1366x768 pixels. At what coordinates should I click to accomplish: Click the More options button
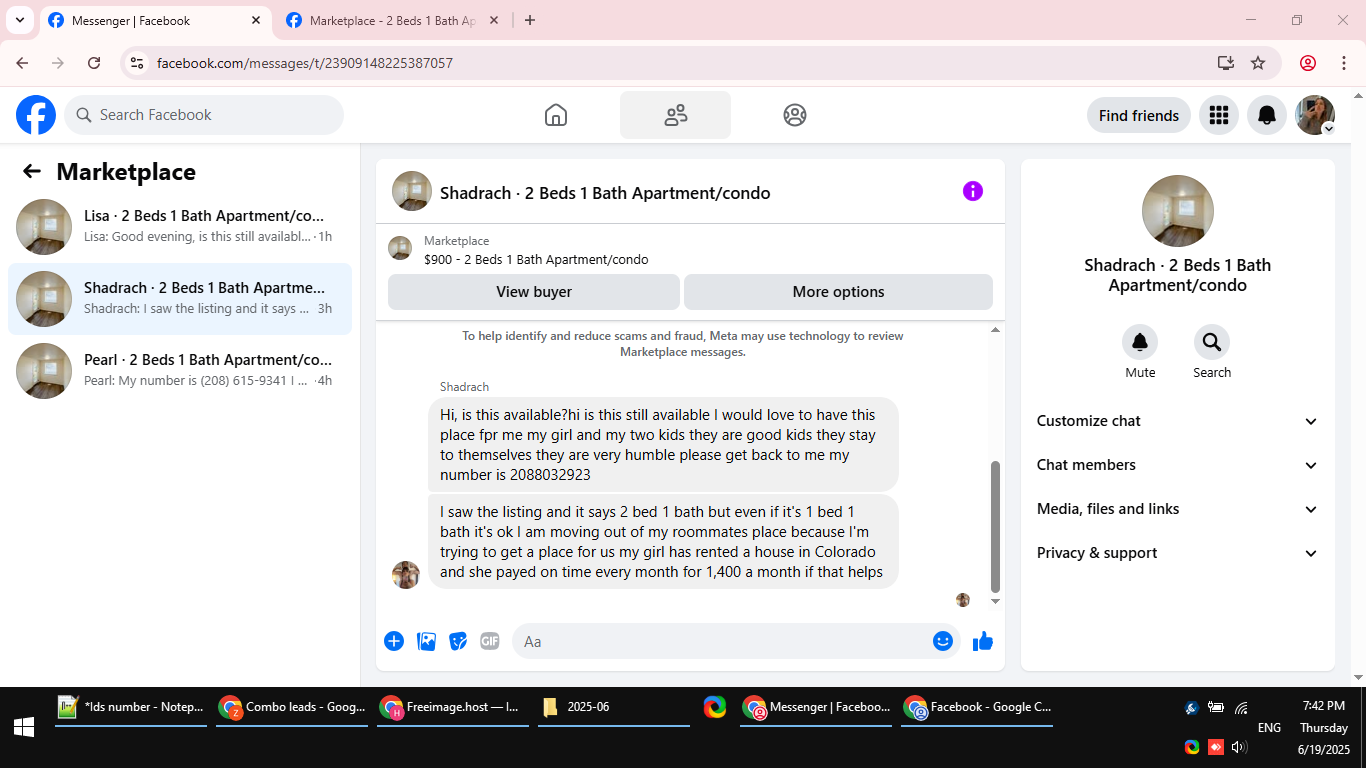pyautogui.click(x=838, y=292)
